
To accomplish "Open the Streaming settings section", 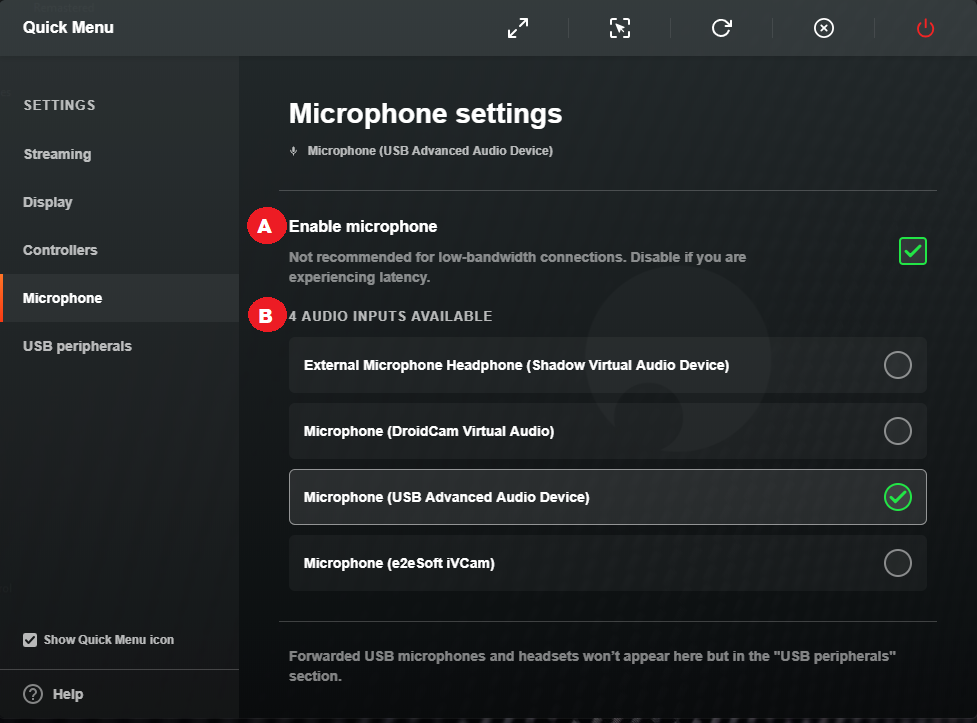I will click(x=57, y=154).
